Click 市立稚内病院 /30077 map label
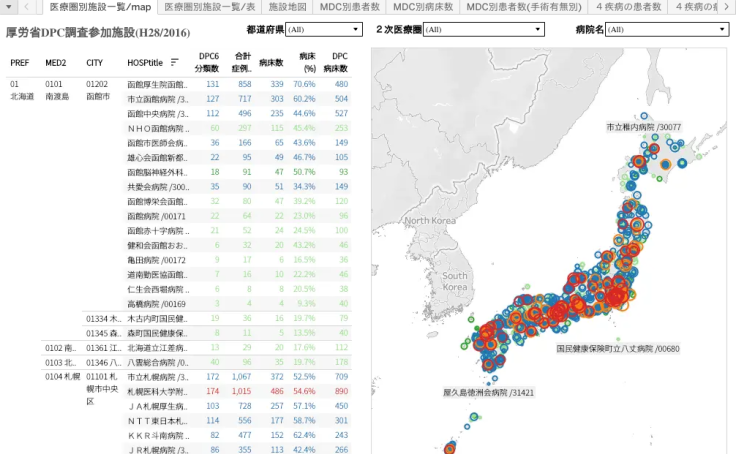Screen dimensions: 736x454 [x=643, y=127]
